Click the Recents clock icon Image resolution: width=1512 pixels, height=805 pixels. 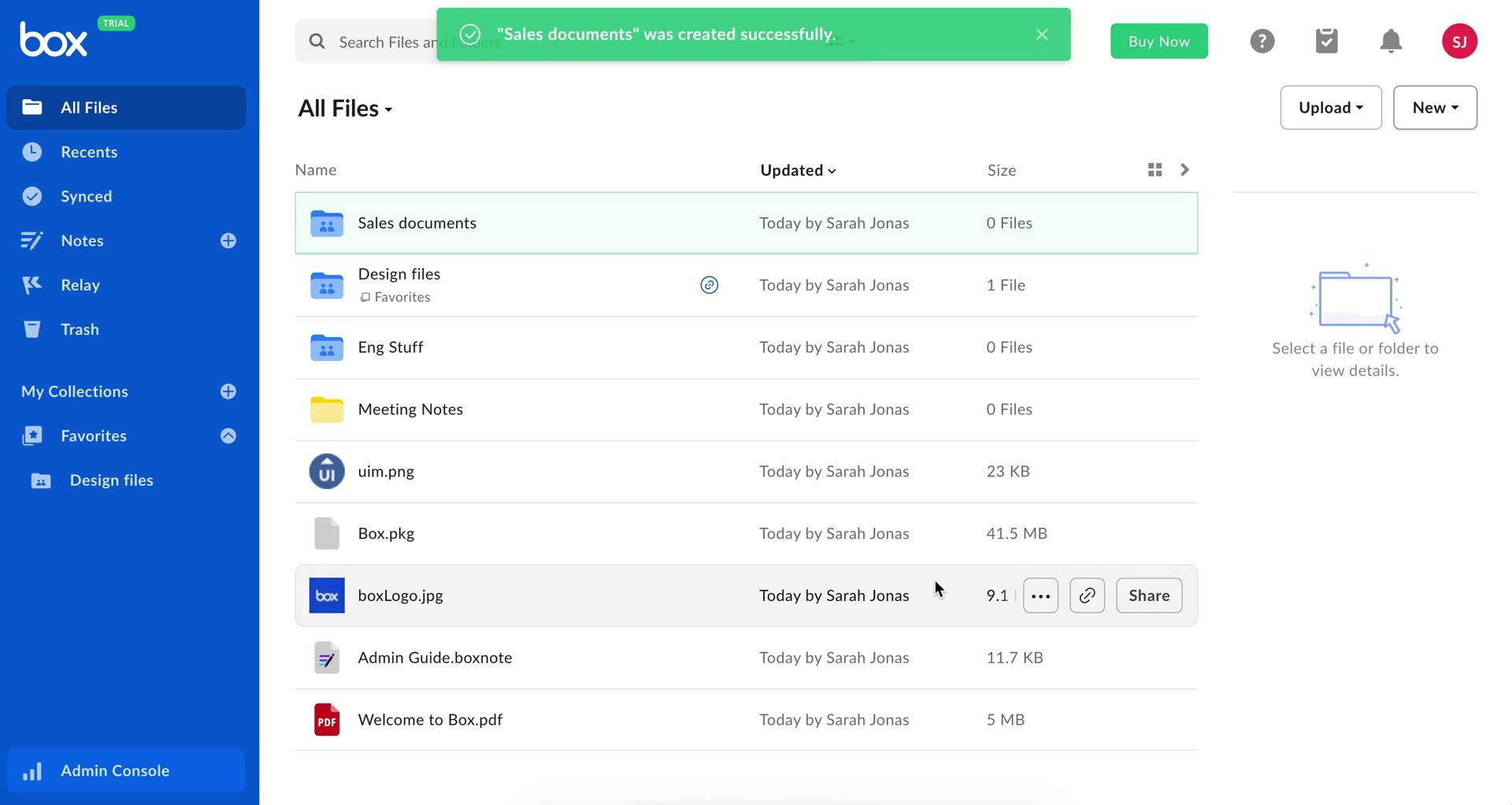point(32,152)
